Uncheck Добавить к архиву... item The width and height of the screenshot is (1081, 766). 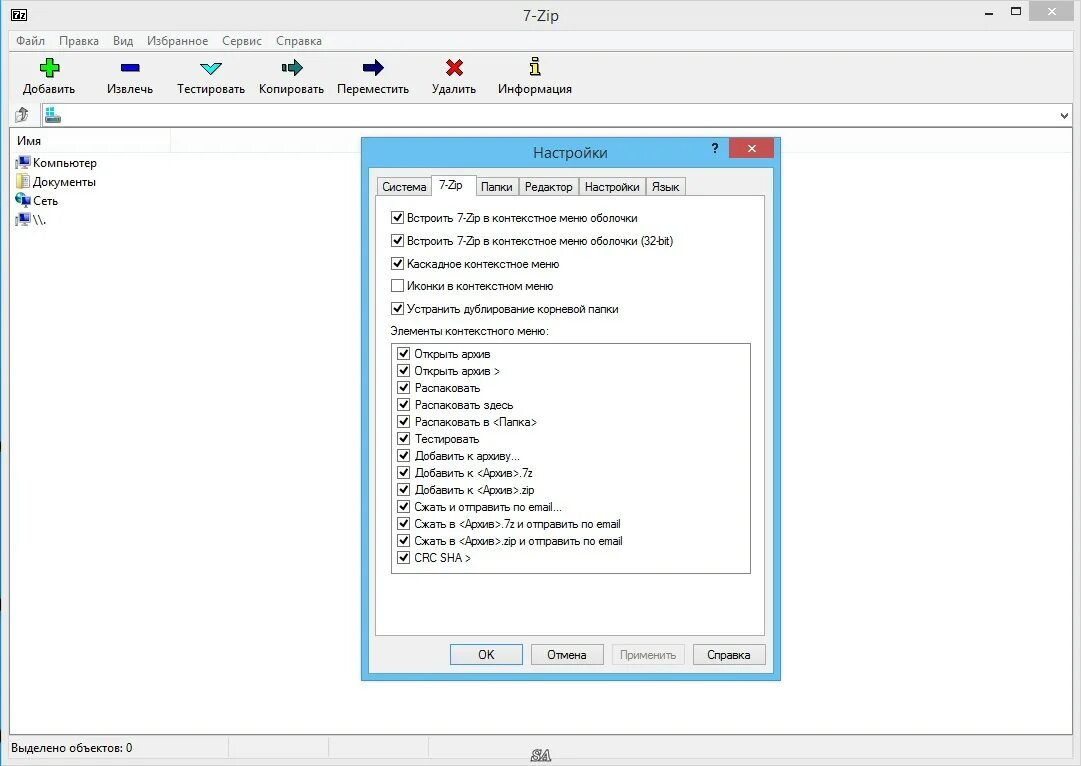(x=404, y=456)
